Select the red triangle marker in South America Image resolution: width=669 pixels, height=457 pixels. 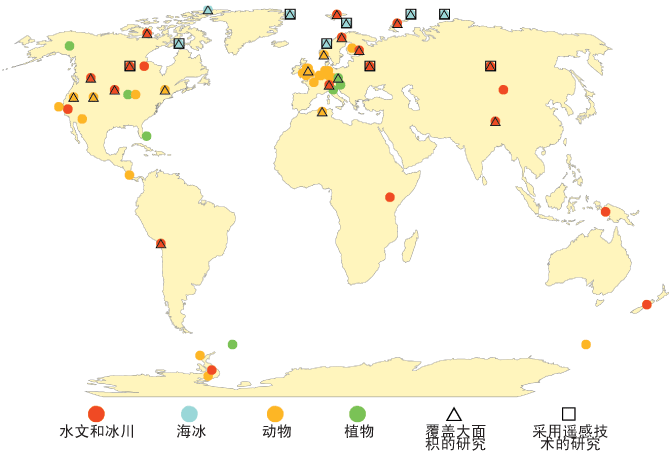pos(160,243)
